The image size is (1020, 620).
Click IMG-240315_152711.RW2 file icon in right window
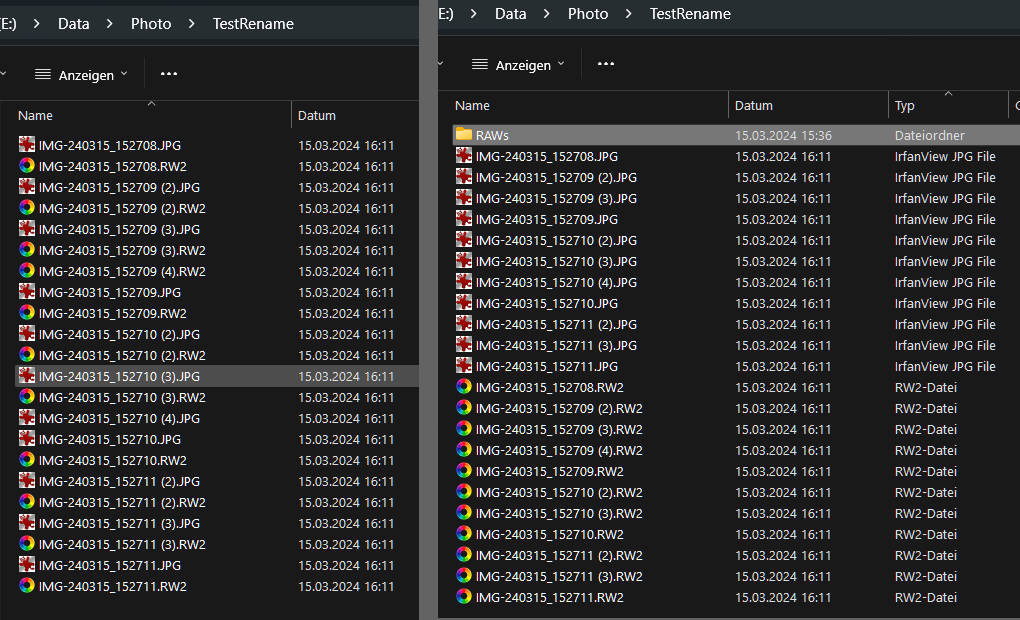point(464,597)
